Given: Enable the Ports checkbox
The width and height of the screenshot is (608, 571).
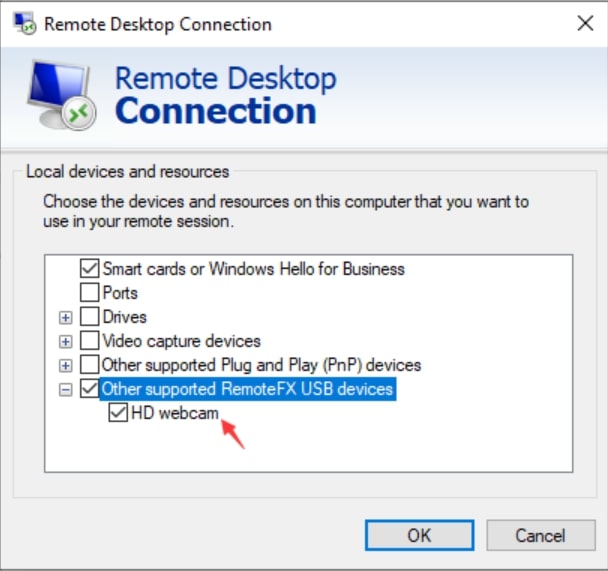Looking at the screenshot, I should [90, 293].
